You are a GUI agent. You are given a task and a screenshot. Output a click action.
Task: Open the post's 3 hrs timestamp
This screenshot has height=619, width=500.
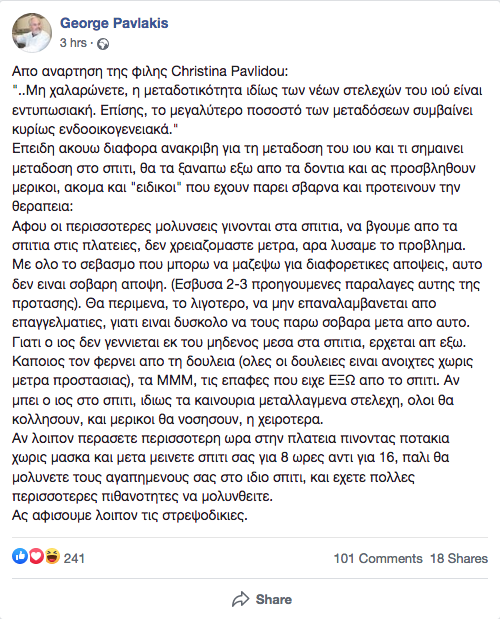(x=73, y=43)
